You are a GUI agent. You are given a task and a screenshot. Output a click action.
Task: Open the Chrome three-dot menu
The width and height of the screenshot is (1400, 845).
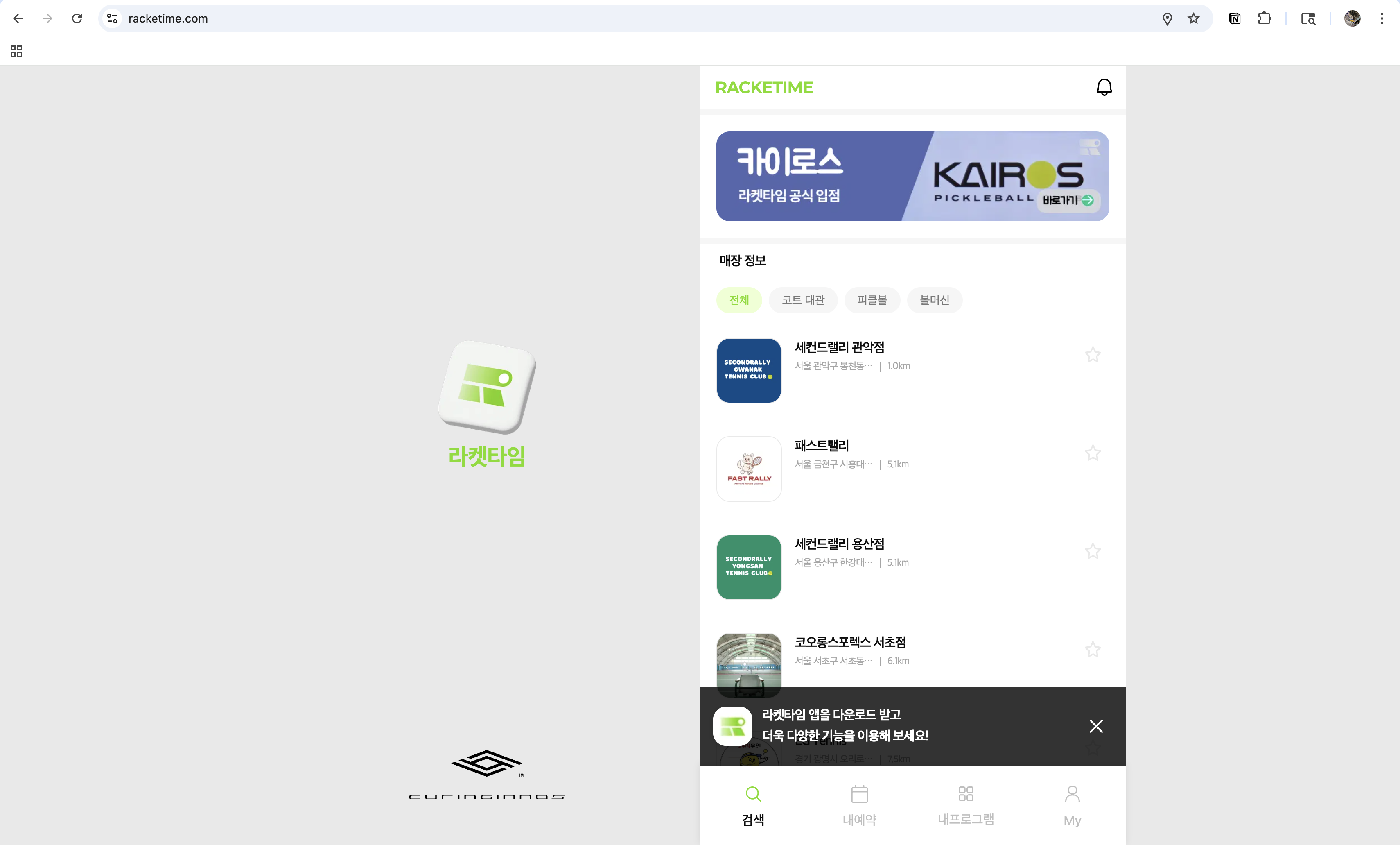point(1382,19)
